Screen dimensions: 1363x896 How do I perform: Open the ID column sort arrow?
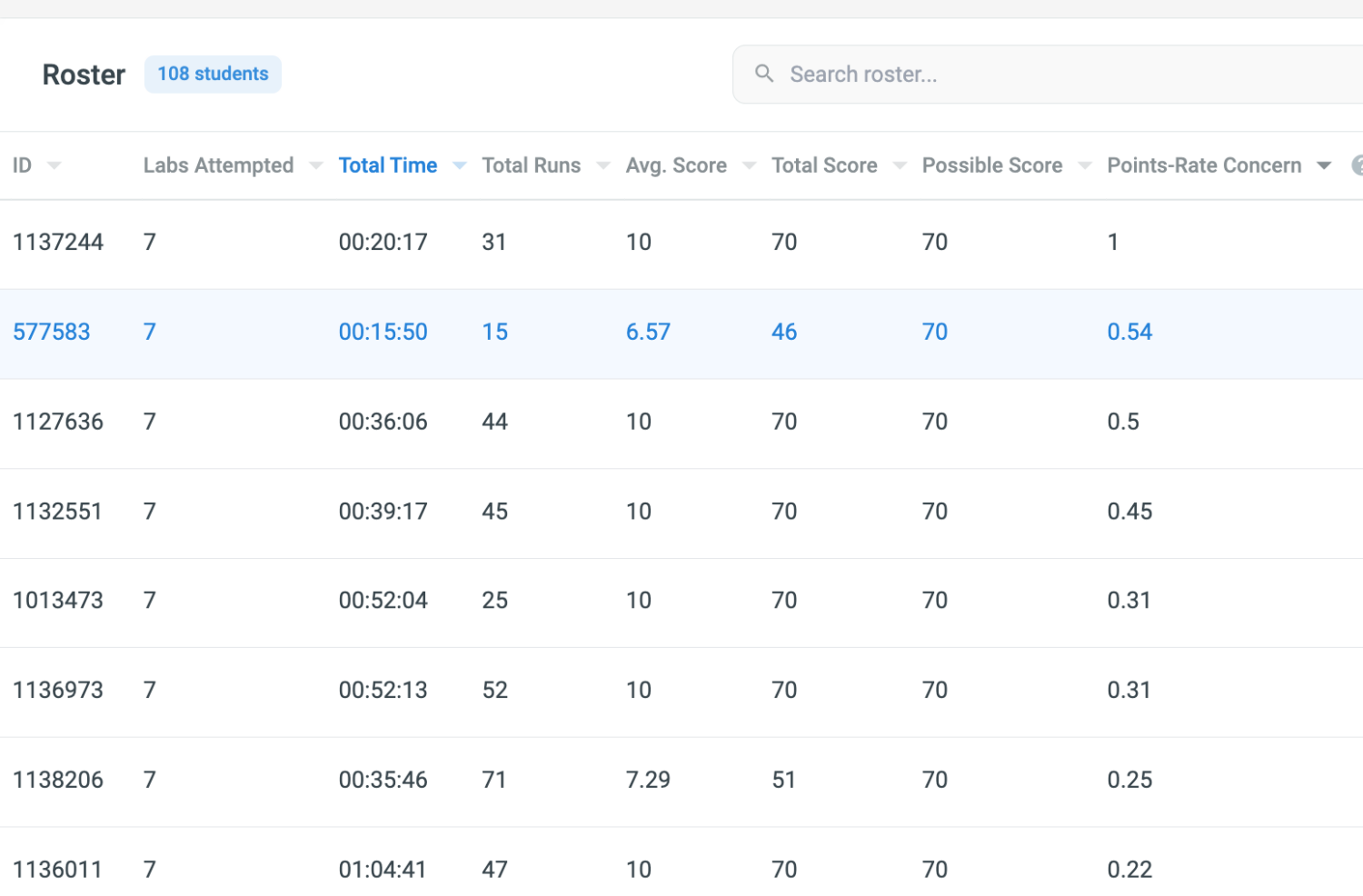[55, 165]
